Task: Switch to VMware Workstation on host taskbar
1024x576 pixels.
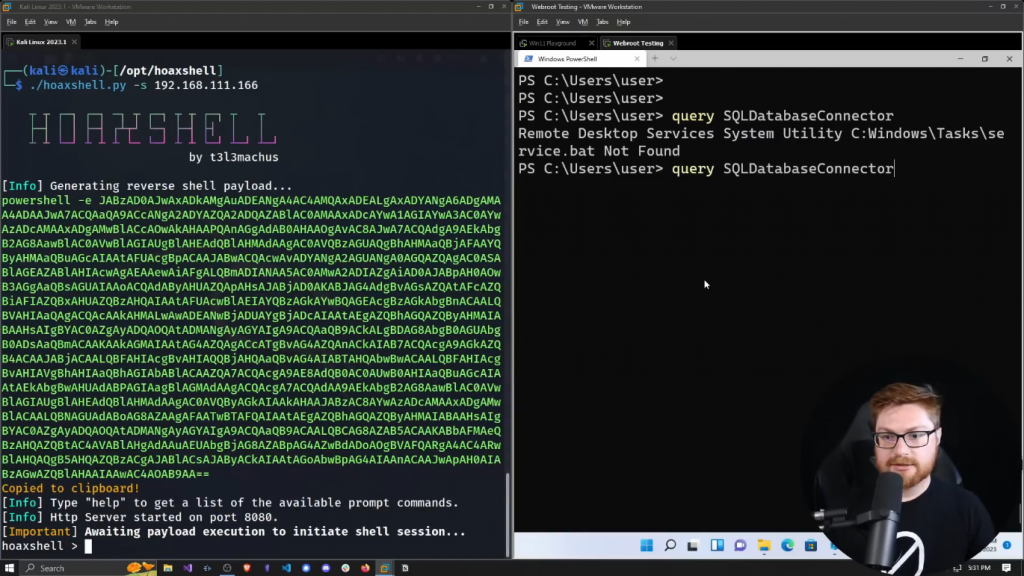Action: [x=385, y=568]
